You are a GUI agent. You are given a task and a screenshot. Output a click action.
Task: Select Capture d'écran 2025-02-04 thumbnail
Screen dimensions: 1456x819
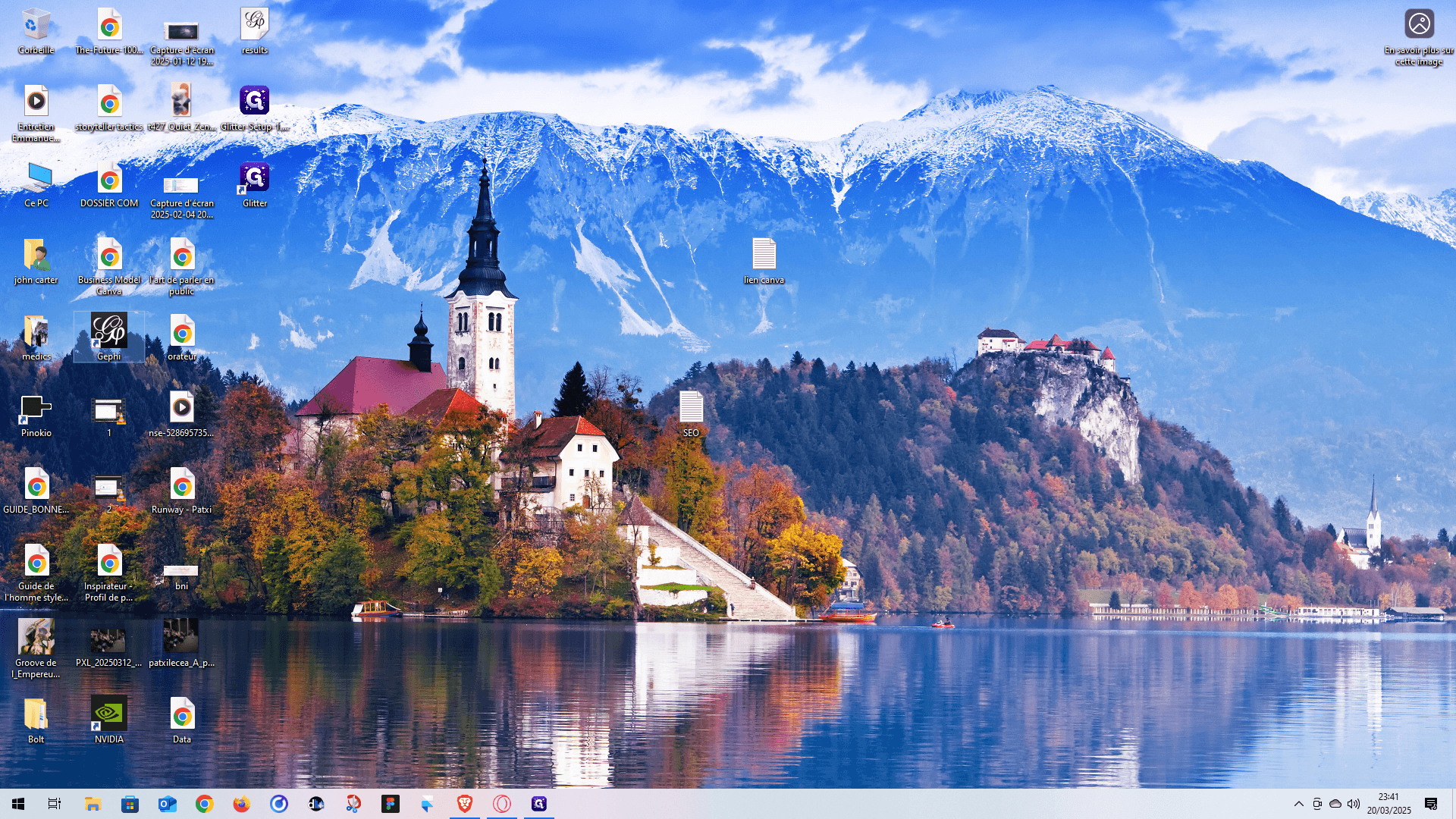[182, 186]
